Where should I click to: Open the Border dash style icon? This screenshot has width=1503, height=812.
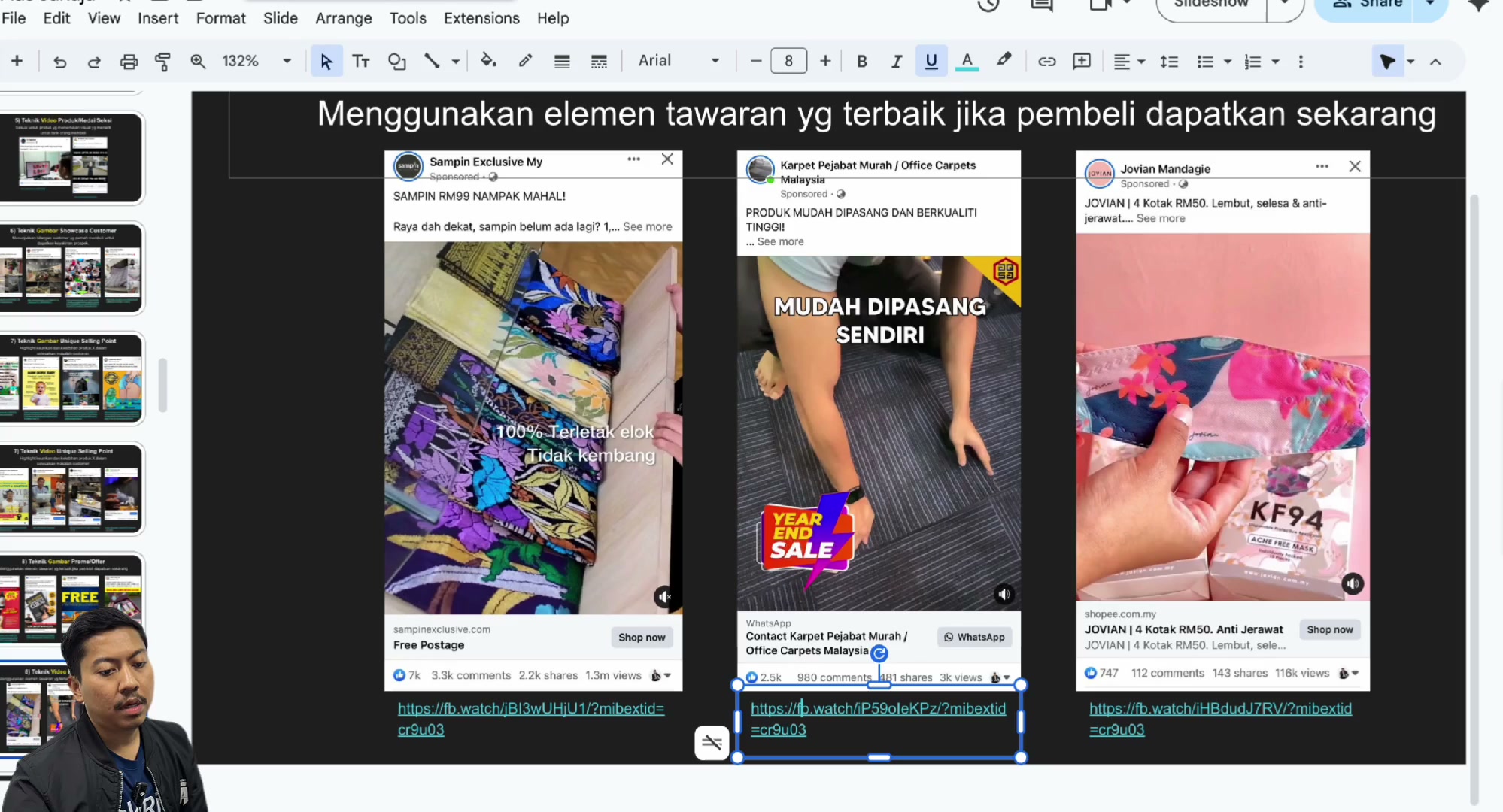tap(599, 62)
